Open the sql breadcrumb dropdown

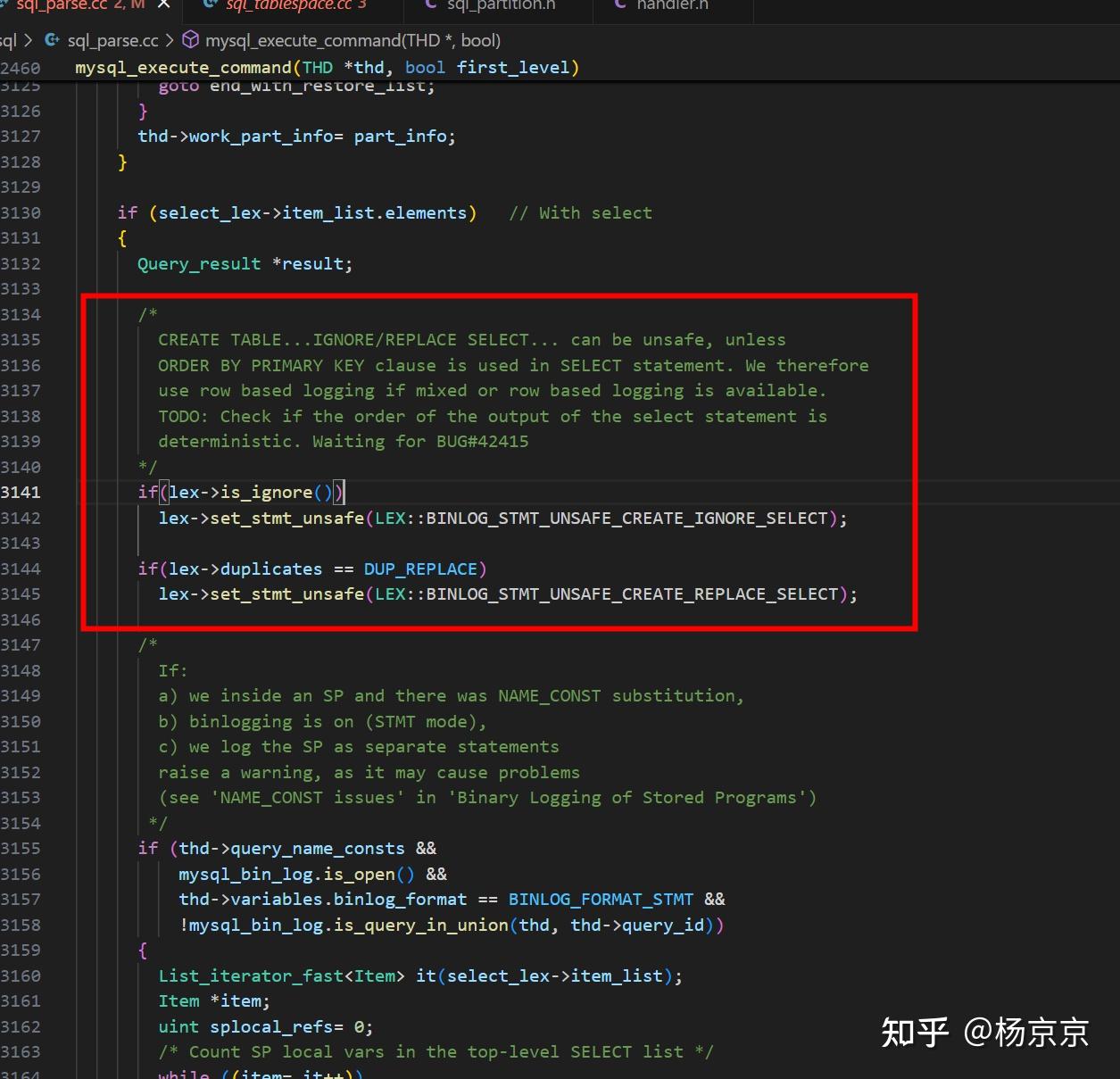(x=7, y=40)
